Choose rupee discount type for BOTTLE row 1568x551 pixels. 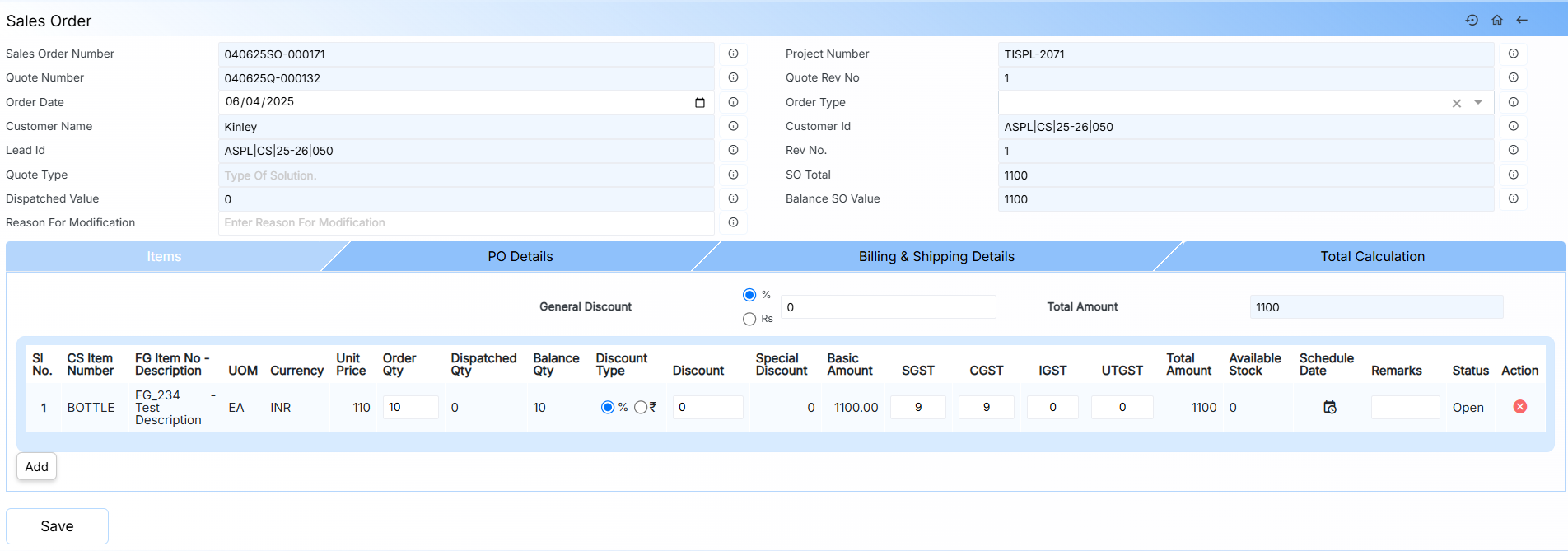tap(641, 408)
